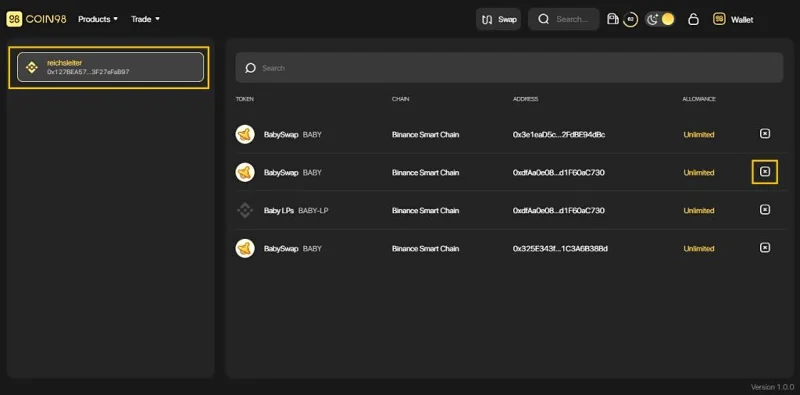The width and height of the screenshot is (800, 395).
Task: Click the ALLOWANCE column header
Action: [x=699, y=99]
